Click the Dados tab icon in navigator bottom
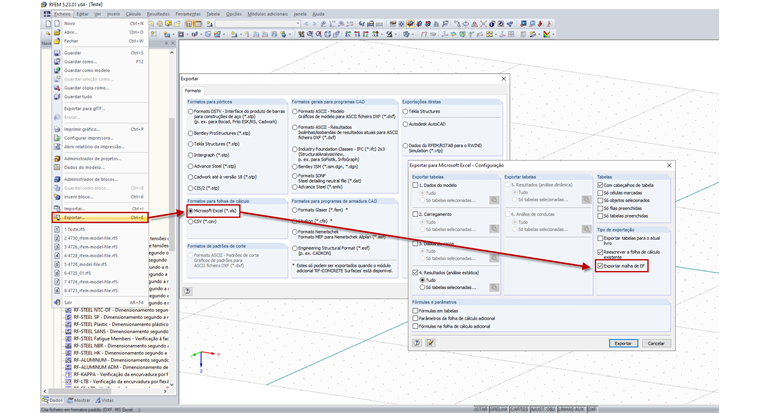This screenshot has height=413, width=760. click(x=46, y=400)
